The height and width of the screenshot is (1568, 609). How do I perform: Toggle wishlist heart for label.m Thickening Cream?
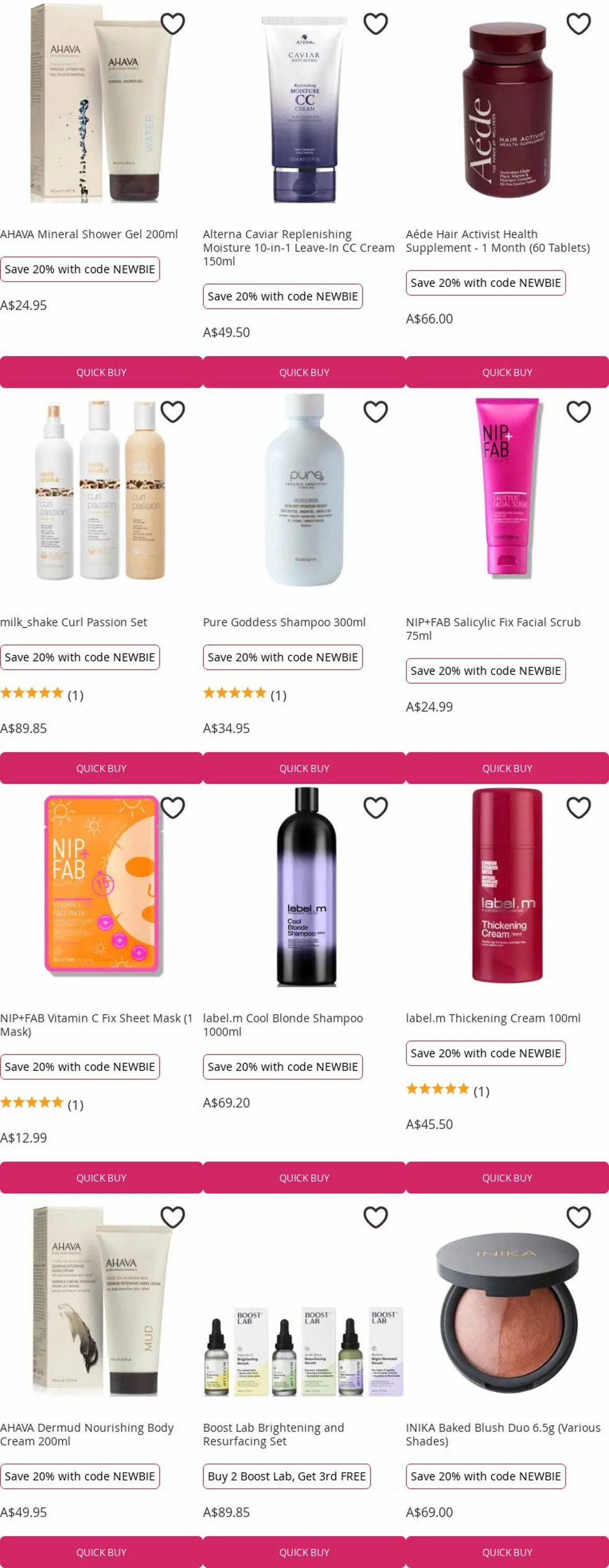click(x=579, y=808)
